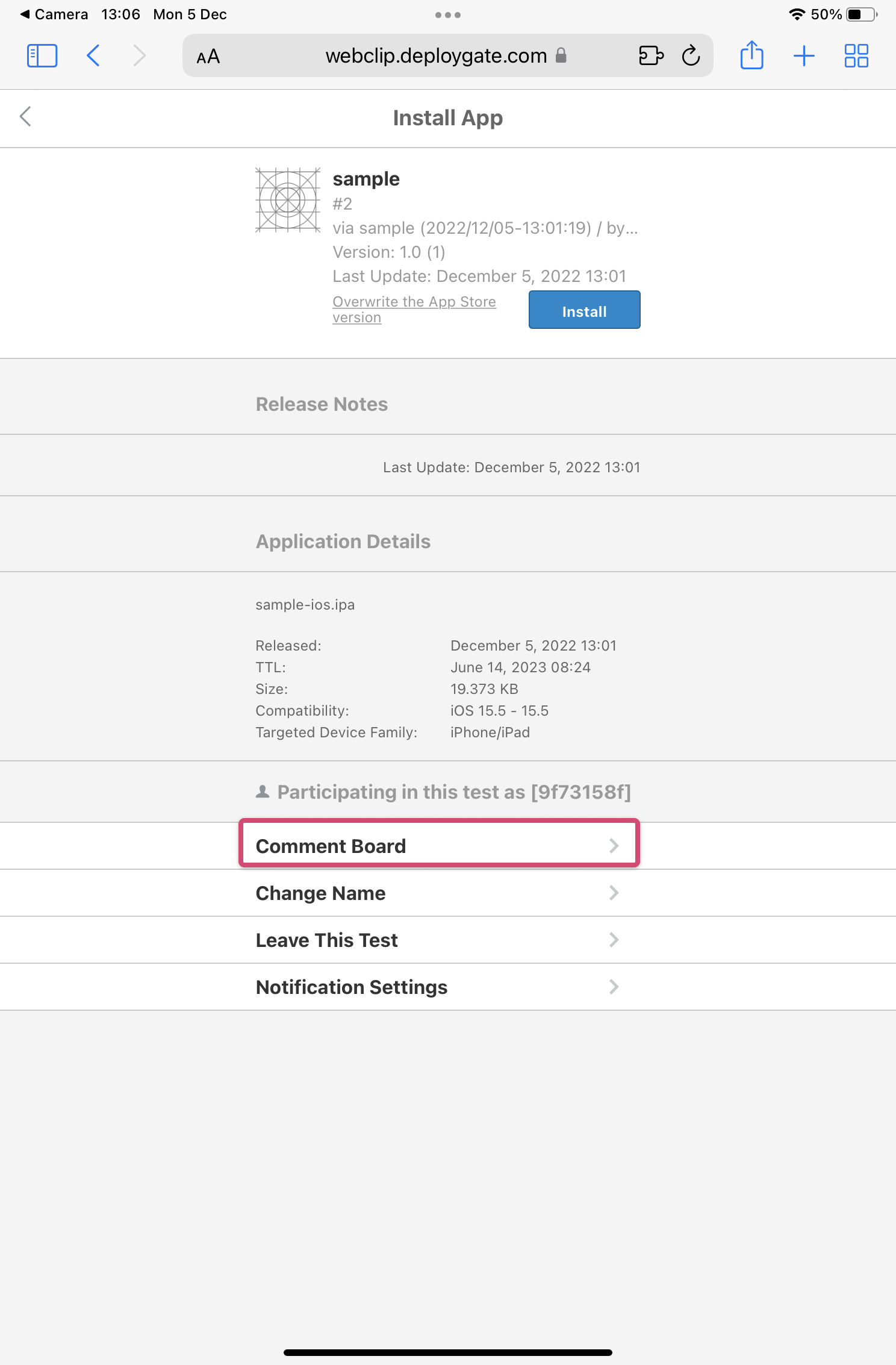Go back in Safari browser history
The image size is (896, 1365).
point(93,56)
